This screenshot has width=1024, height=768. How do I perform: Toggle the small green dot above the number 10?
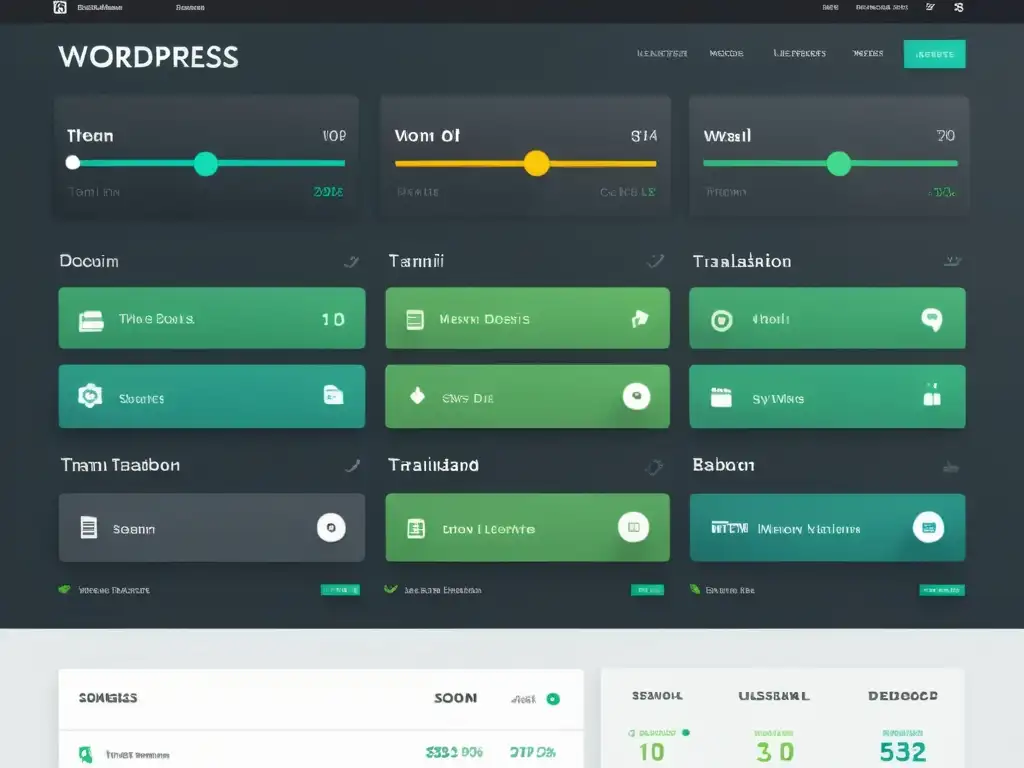coord(686,733)
